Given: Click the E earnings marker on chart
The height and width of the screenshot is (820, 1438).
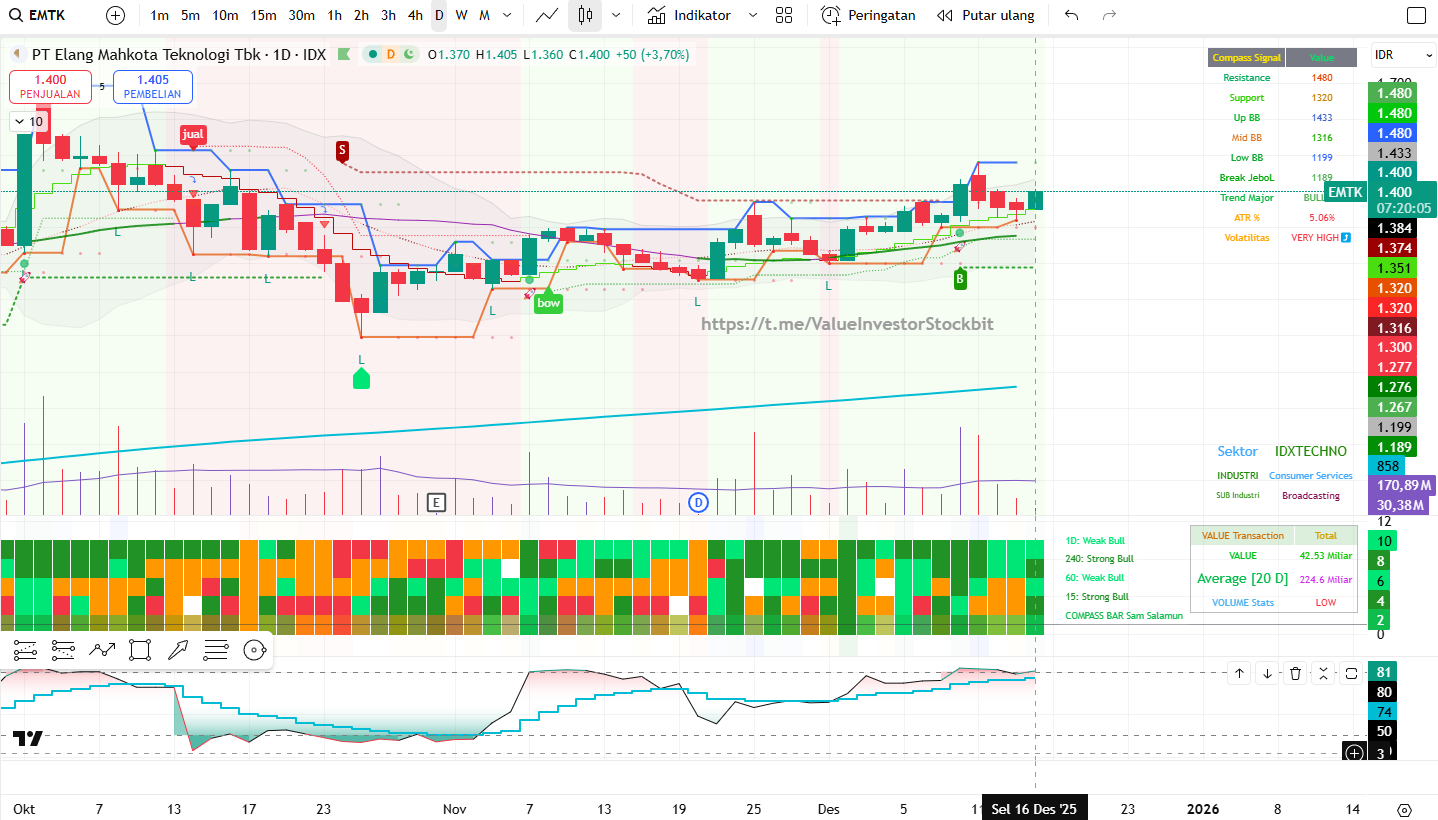Looking at the screenshot, I should tap(436, 502).
